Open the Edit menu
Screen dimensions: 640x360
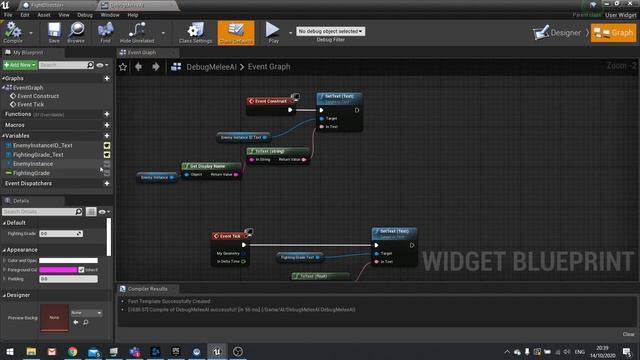pos(25,15)
